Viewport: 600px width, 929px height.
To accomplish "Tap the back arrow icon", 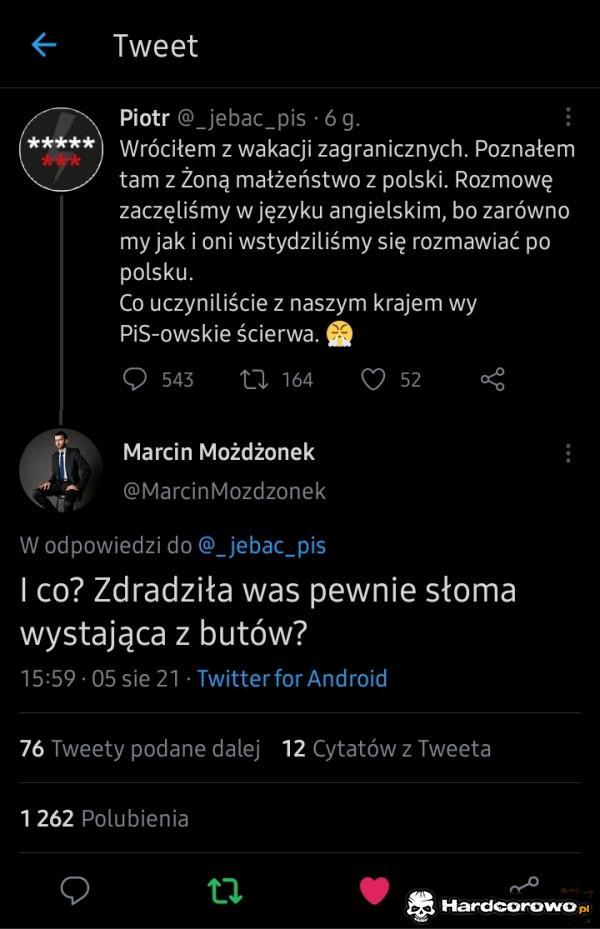I will (x=43, y=45).
